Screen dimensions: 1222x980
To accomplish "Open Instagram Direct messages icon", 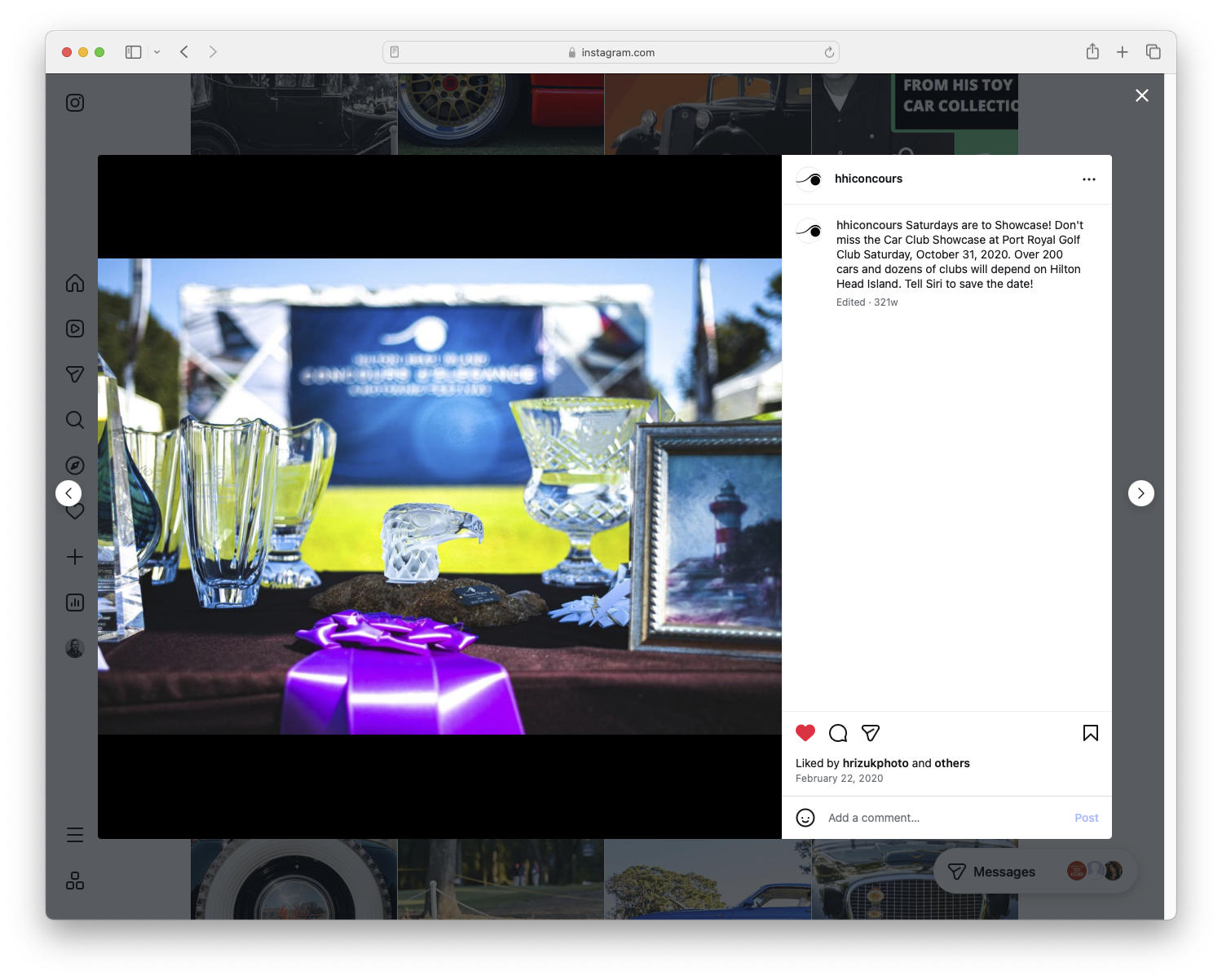I will point(74,374).
